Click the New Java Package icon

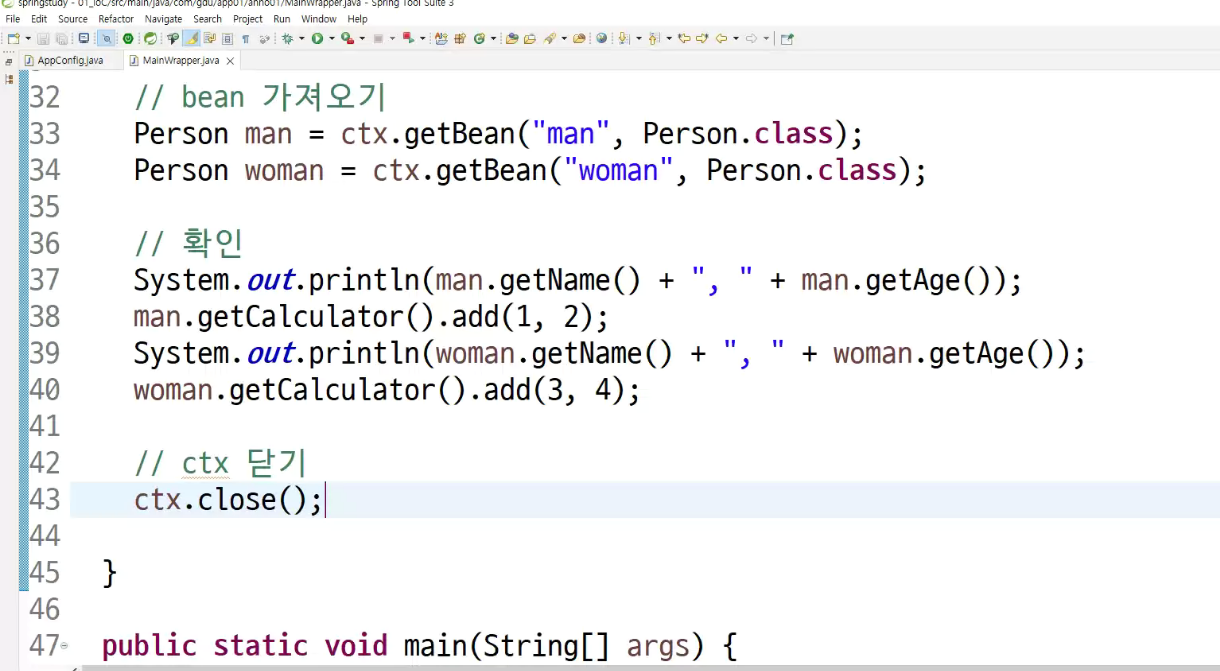tap(460, 39)
